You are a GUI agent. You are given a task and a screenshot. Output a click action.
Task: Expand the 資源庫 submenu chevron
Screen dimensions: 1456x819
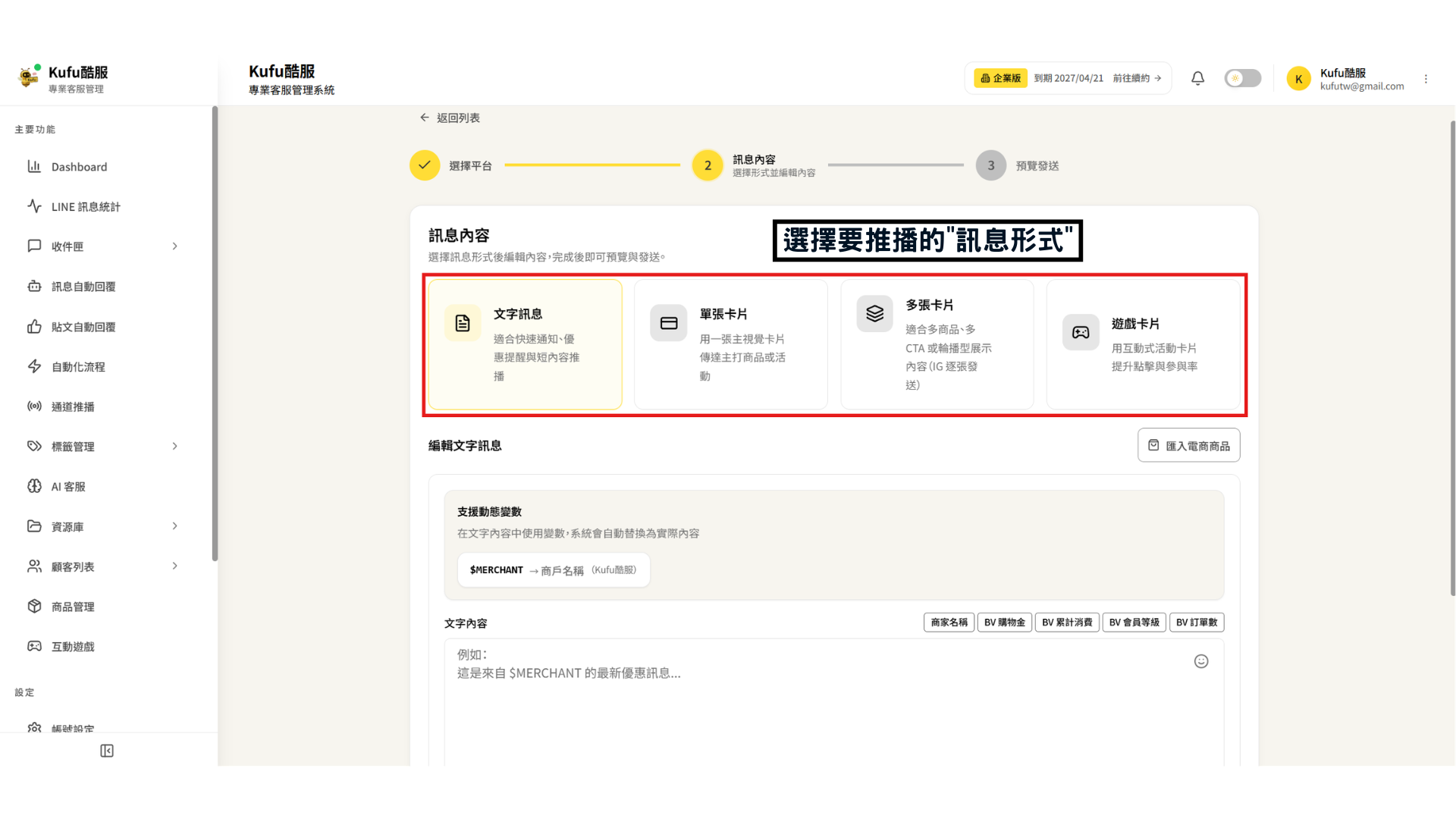(x=175, y=526)
